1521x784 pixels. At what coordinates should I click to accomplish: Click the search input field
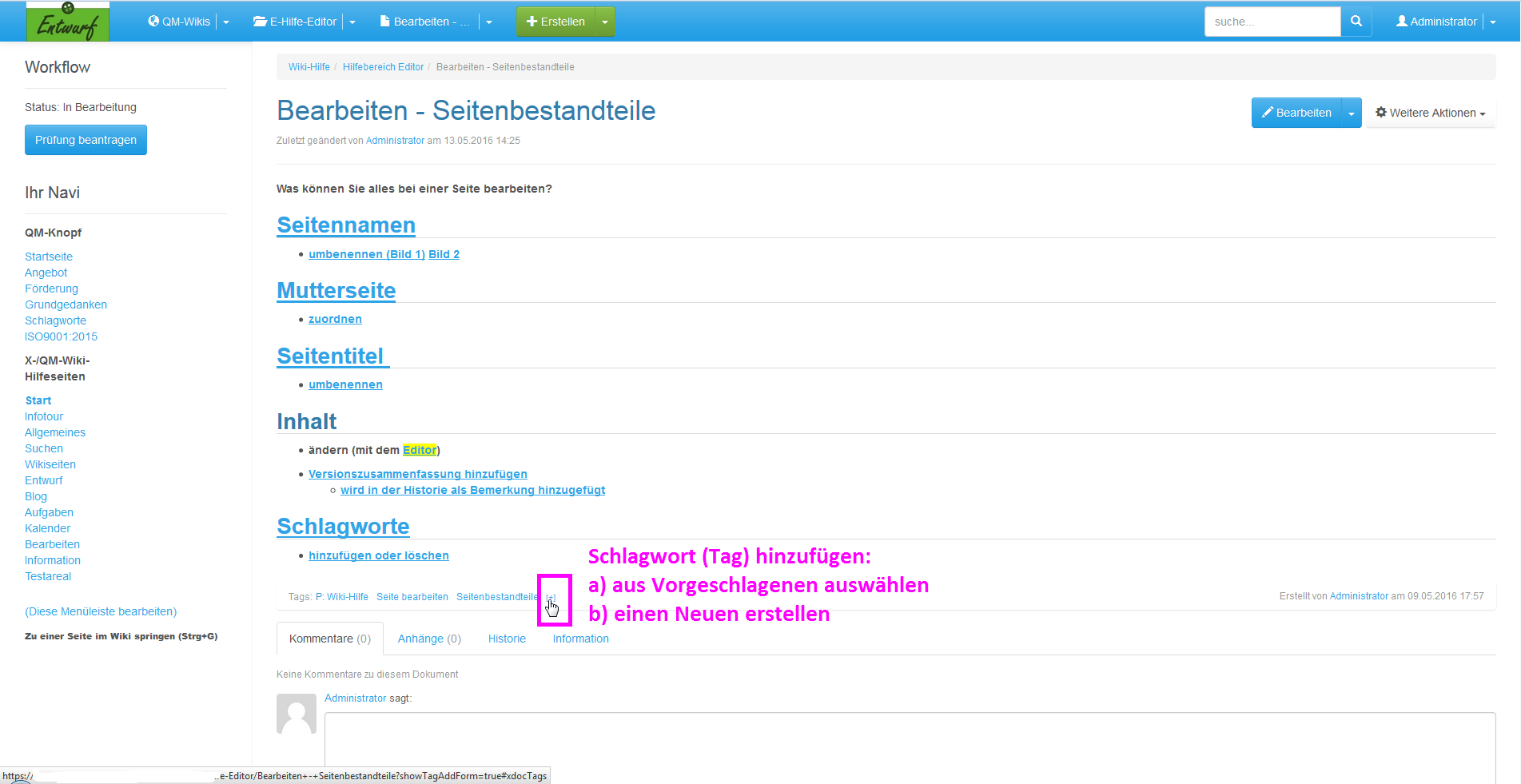pos(1272,22)
